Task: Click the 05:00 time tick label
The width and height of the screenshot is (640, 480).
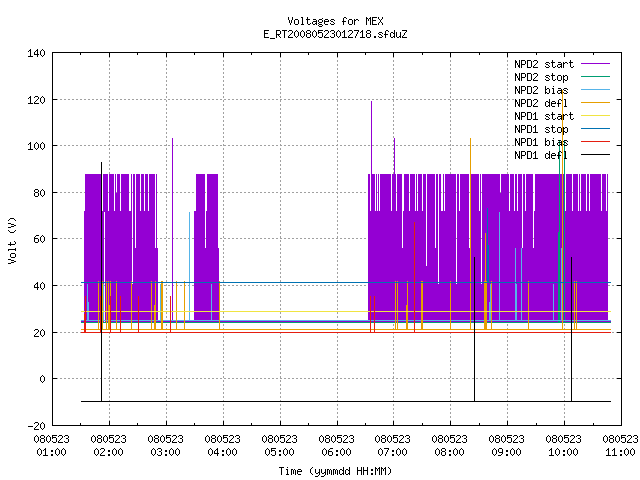Action: [x=280, y=453]
